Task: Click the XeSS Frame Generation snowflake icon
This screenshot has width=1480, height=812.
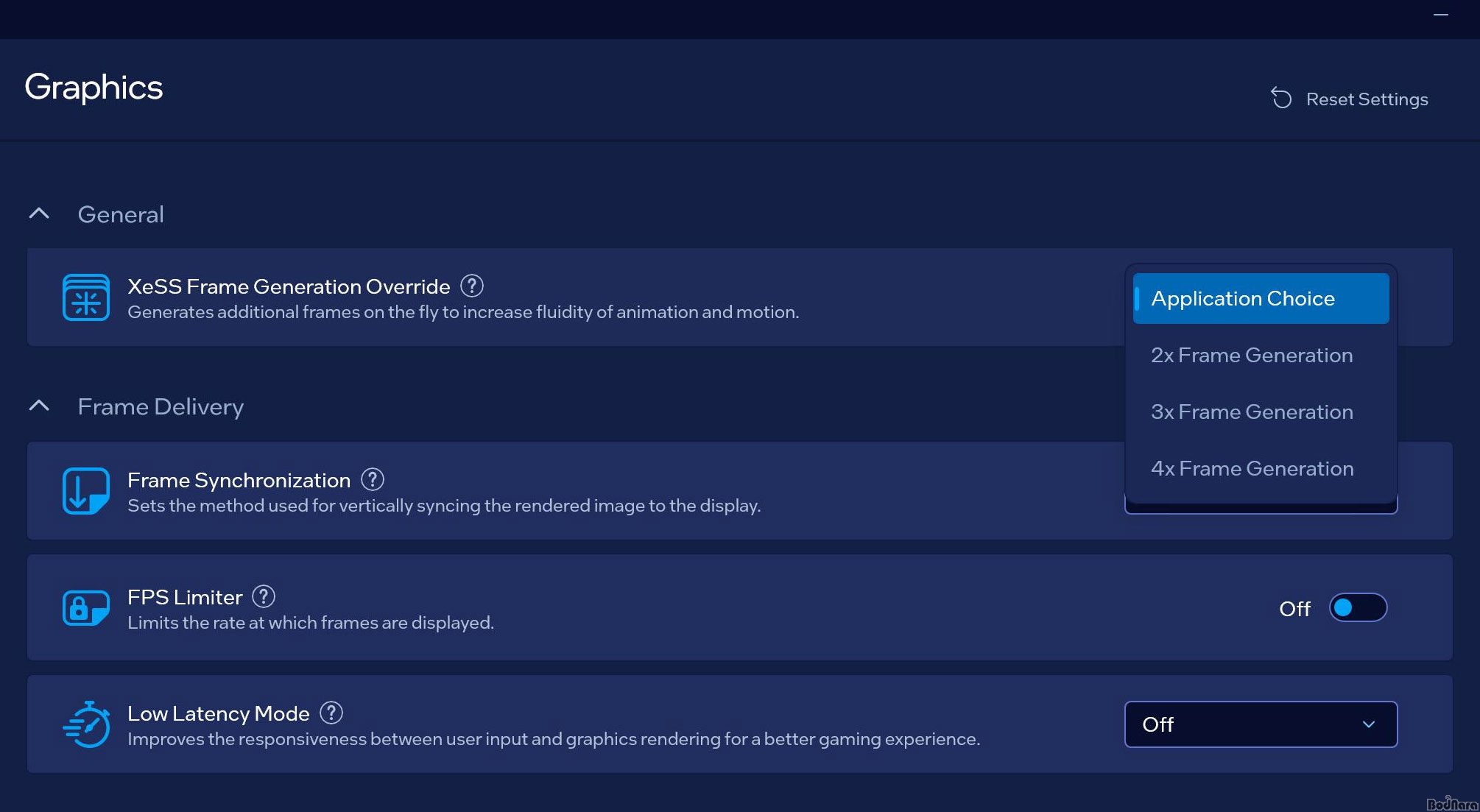Action: [86, 297]
